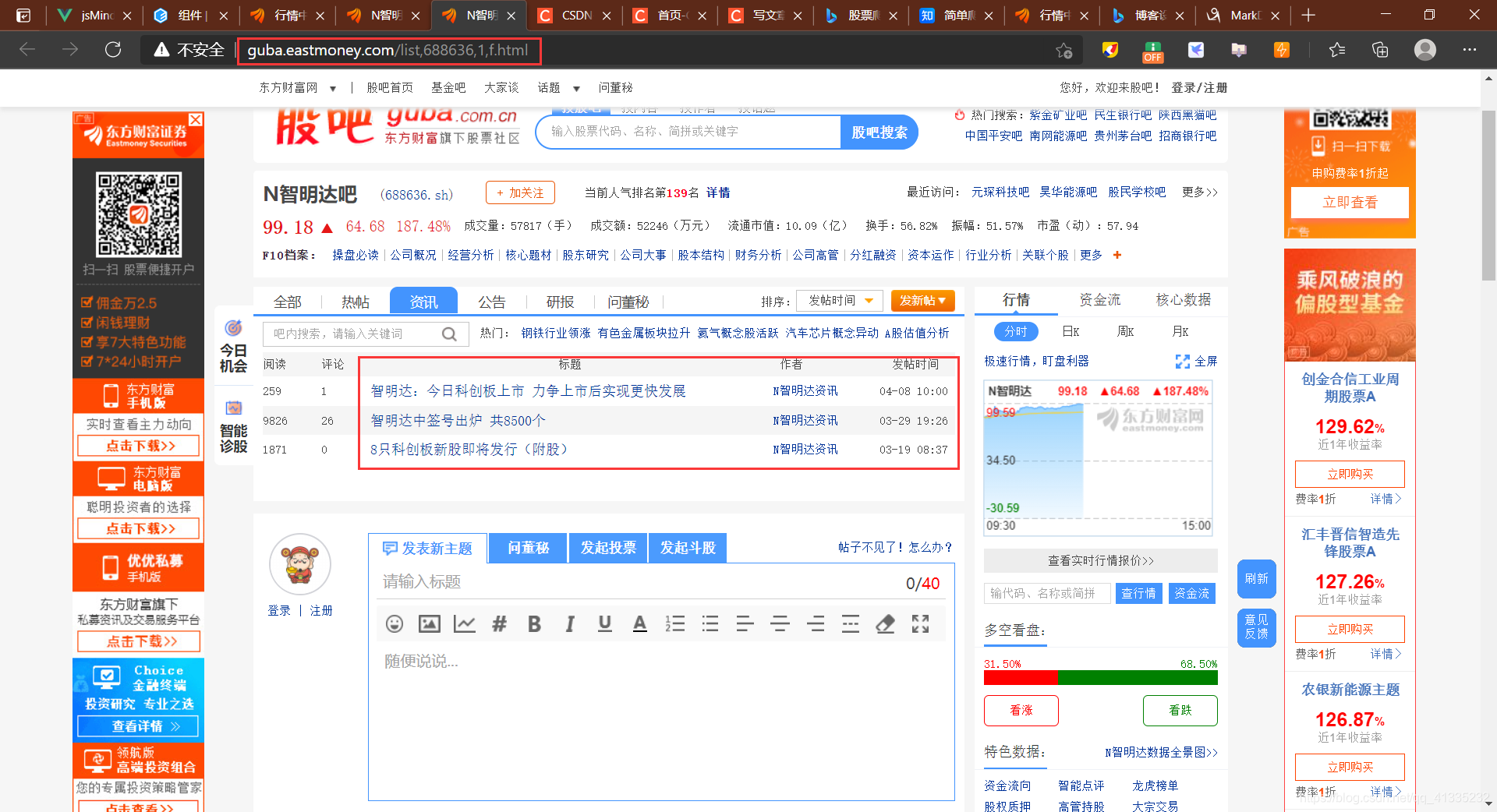This screenshot has height=812, width=1497.
Task: Select 月K chart mode
Action: 1180,332
